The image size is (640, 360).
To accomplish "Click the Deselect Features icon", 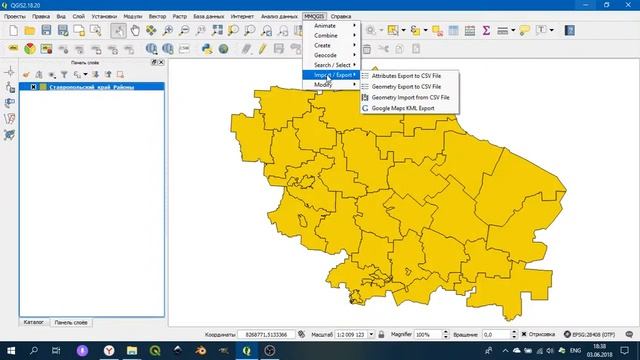I will tap(437, 30).
